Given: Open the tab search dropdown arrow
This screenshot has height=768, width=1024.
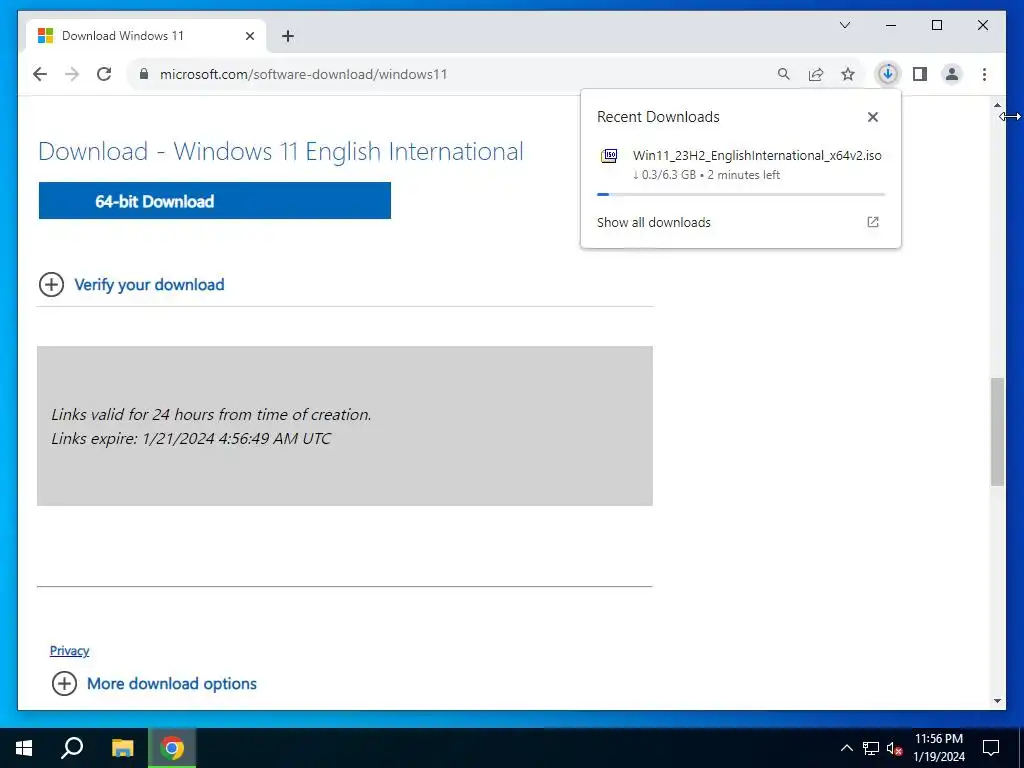Looking at the screenshot, I should [844, 25].
